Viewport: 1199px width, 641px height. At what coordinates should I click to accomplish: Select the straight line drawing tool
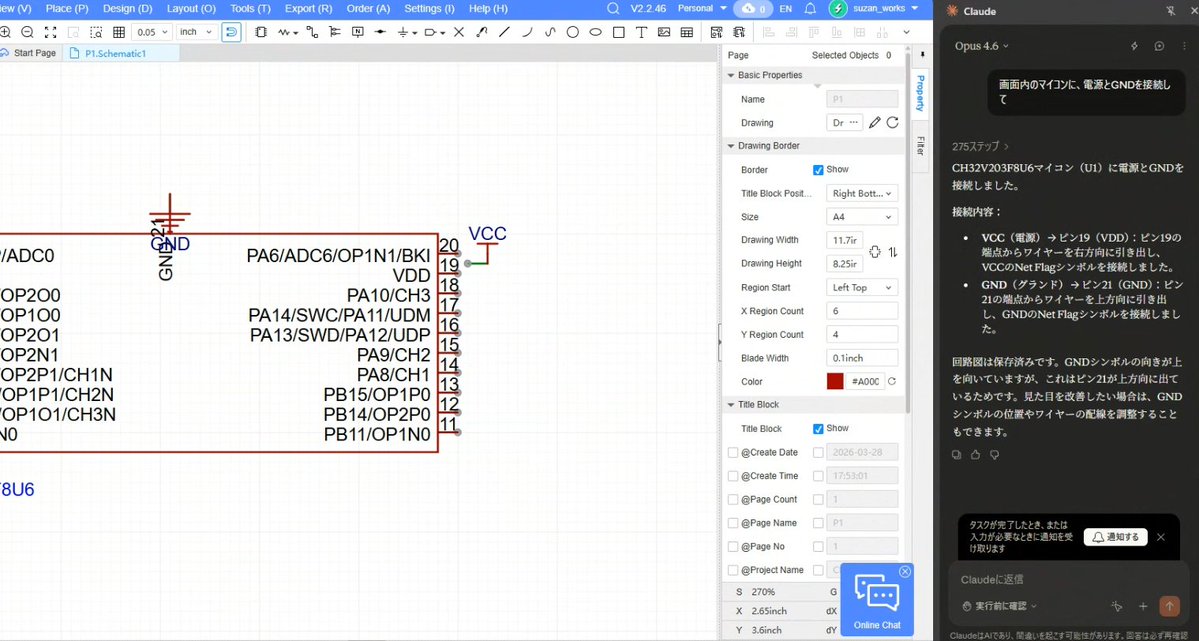point(504,32)
